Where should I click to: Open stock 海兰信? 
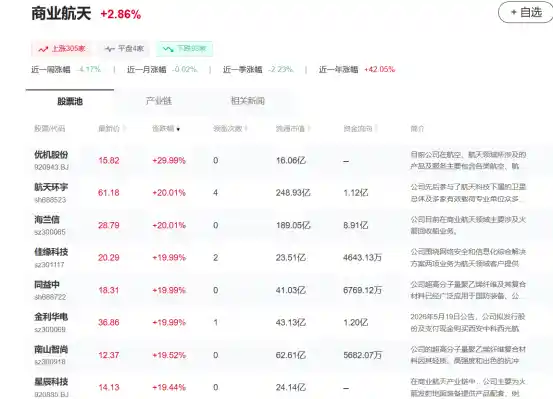click(x=47, y=220)
